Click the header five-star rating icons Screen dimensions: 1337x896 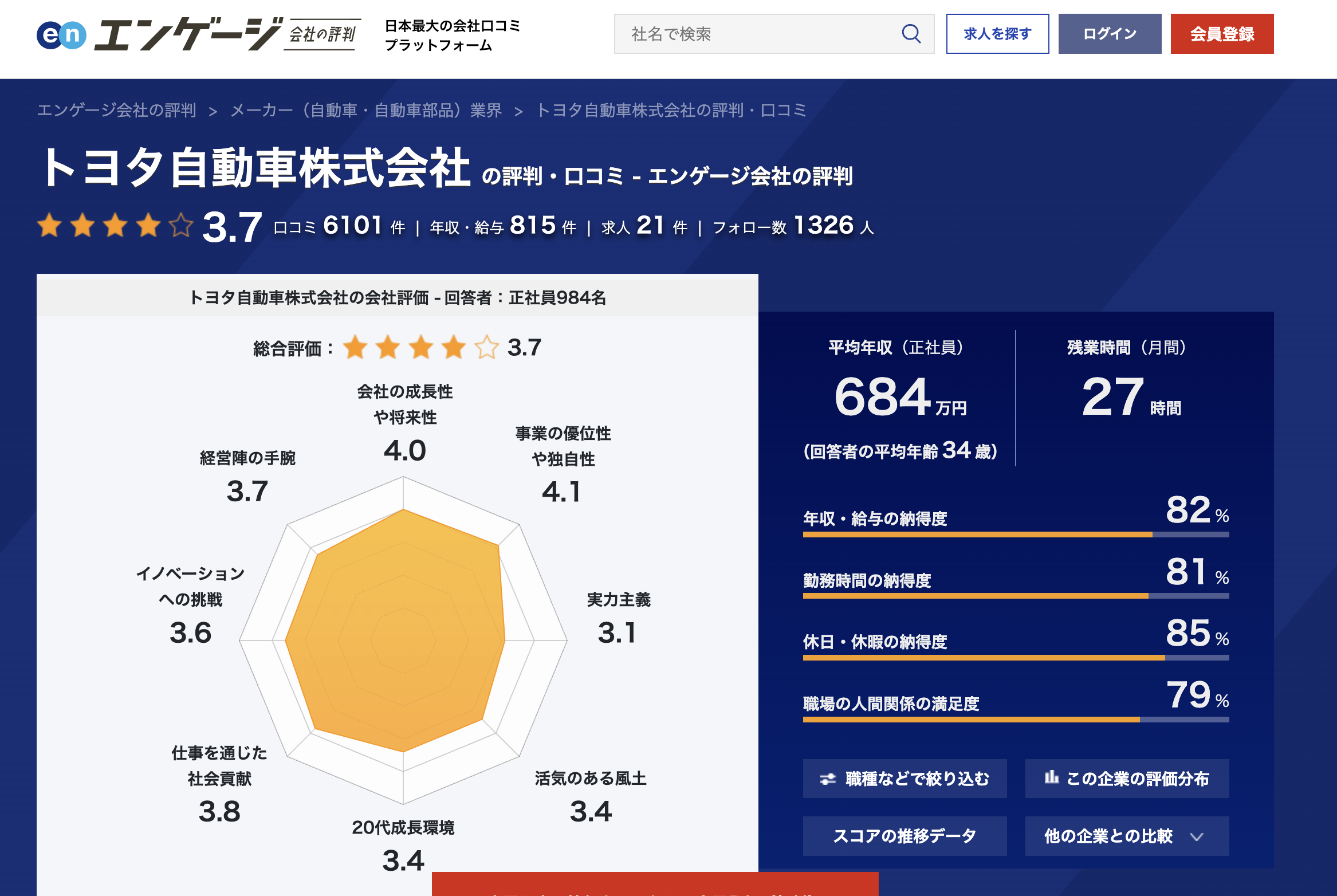pyautogui.click(x=115, y=225)
